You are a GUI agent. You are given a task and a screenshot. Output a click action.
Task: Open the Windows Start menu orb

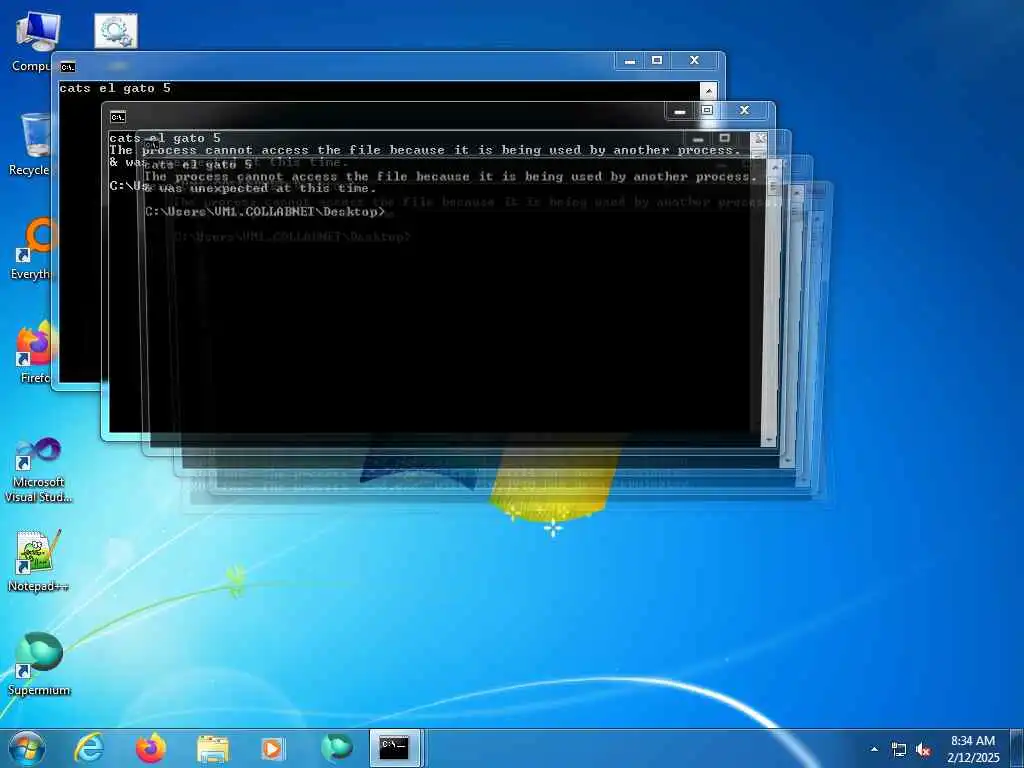pyautogui.click(x=27, y=748)
